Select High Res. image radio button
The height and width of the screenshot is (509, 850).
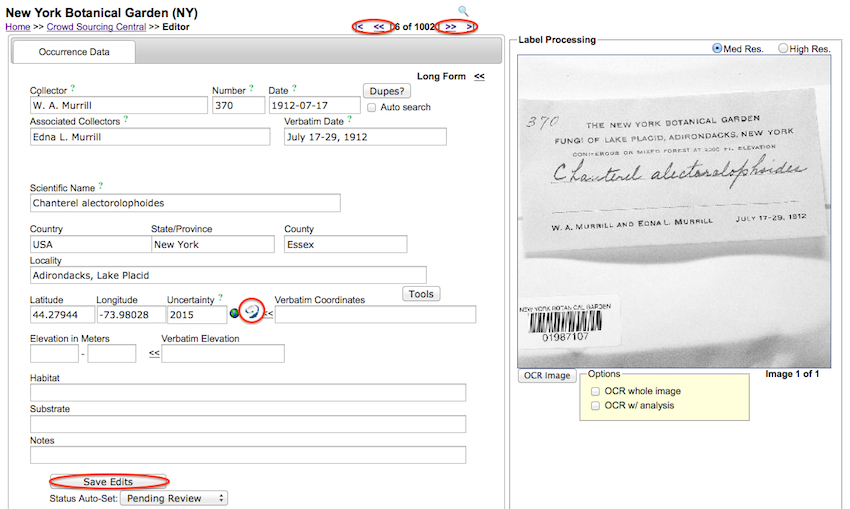[x=783, y=49]
